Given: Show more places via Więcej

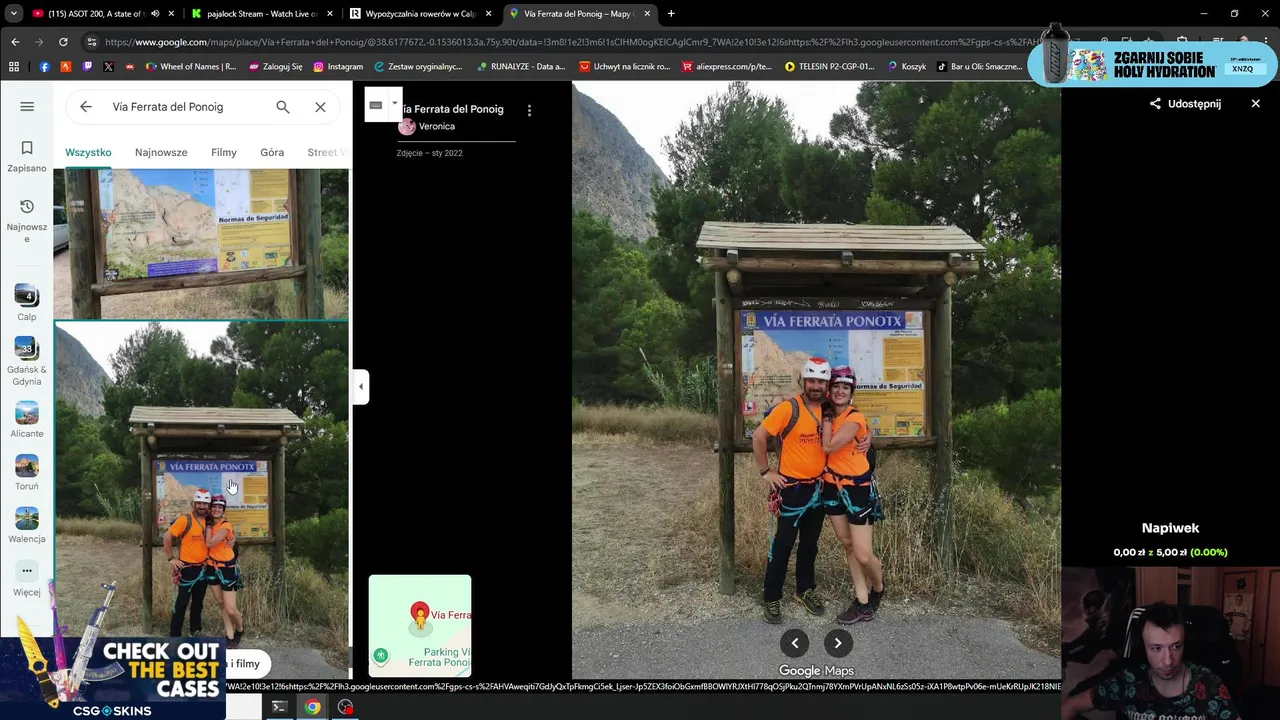Looking at the screenshot, I should 27,579.
